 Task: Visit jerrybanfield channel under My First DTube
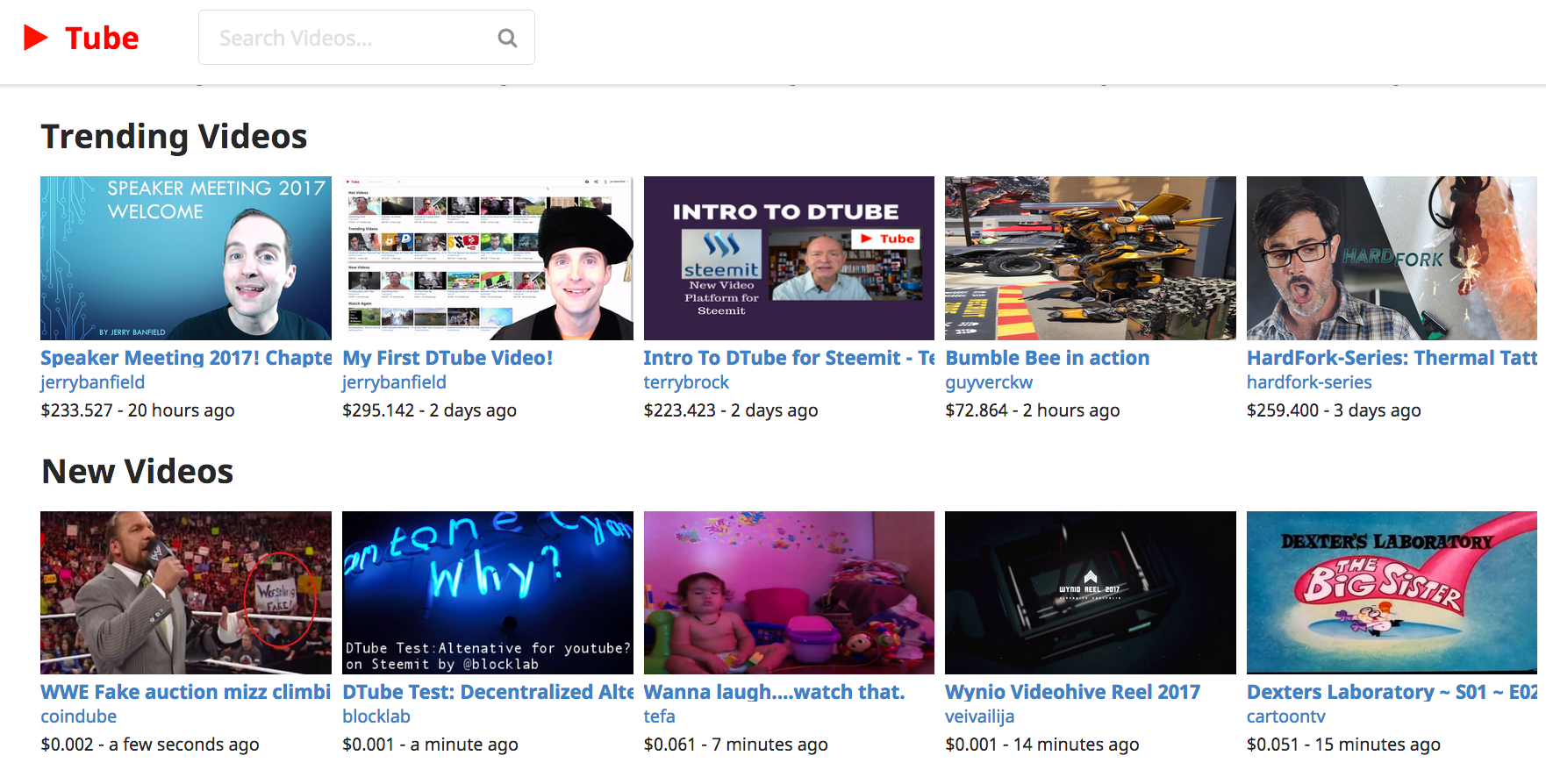click(394, 382)
